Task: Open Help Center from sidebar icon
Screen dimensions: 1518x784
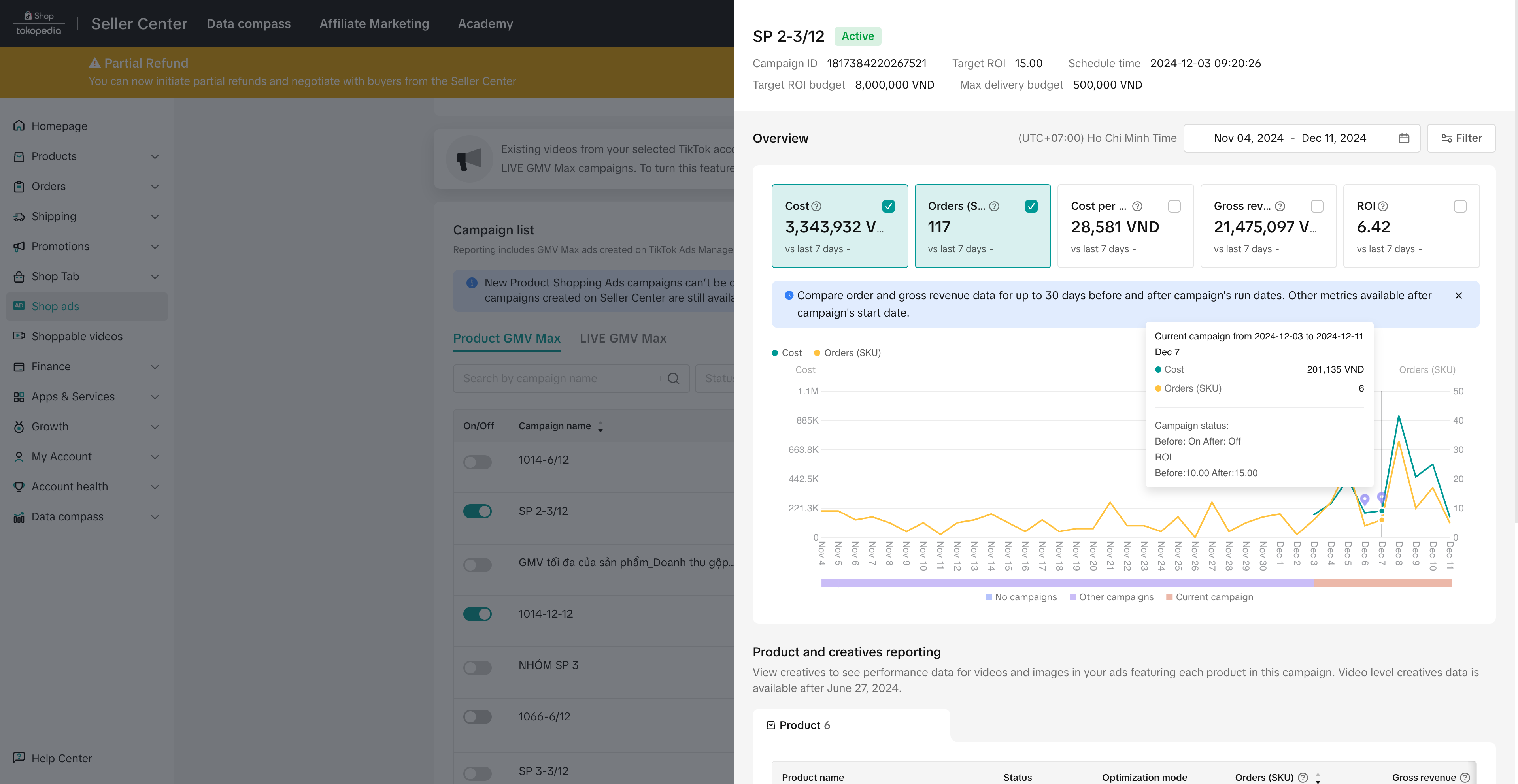Action: coord(19,758)
